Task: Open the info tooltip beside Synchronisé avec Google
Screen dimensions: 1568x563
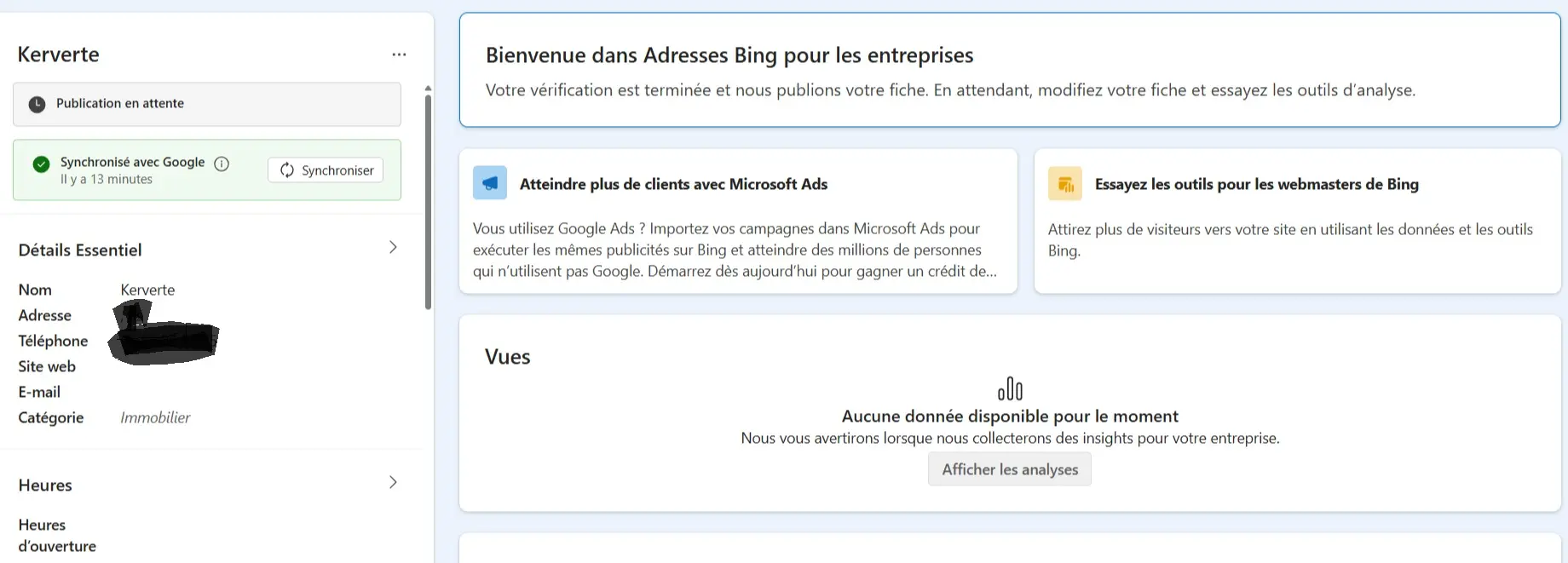Action: pos(222,164)
